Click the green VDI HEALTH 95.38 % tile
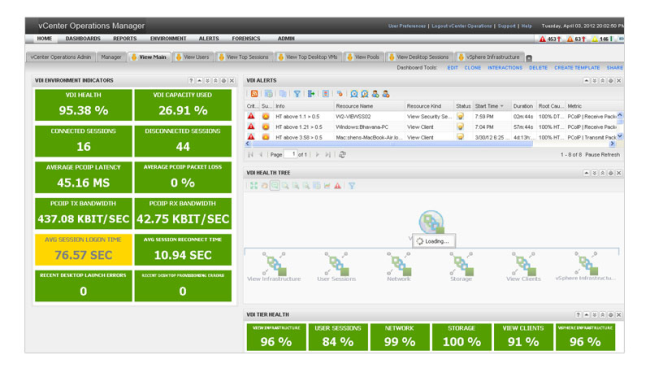 pyautogui.click(x=83, y=105)
